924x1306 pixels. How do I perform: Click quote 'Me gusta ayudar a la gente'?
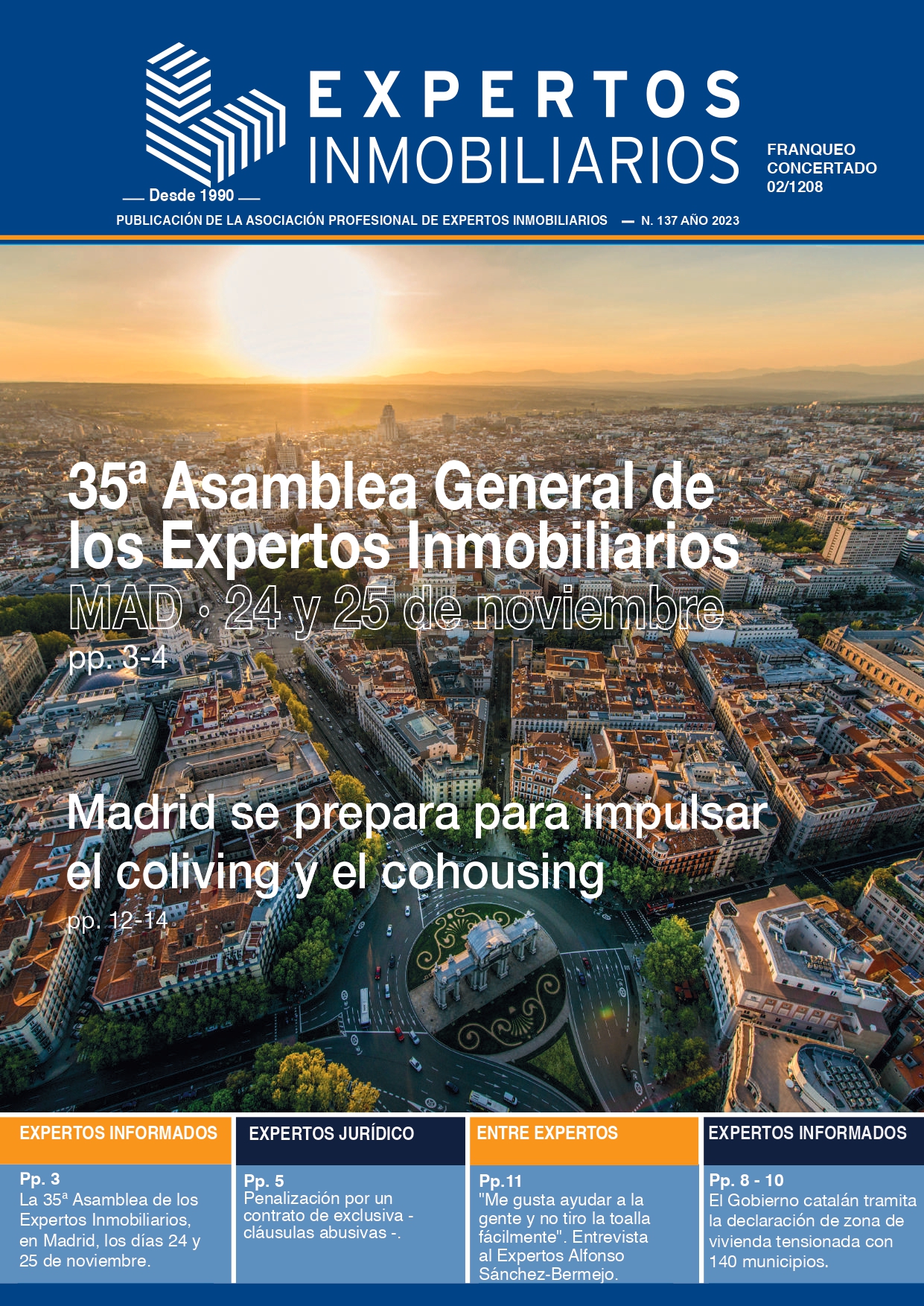[x=564, y=1237]
